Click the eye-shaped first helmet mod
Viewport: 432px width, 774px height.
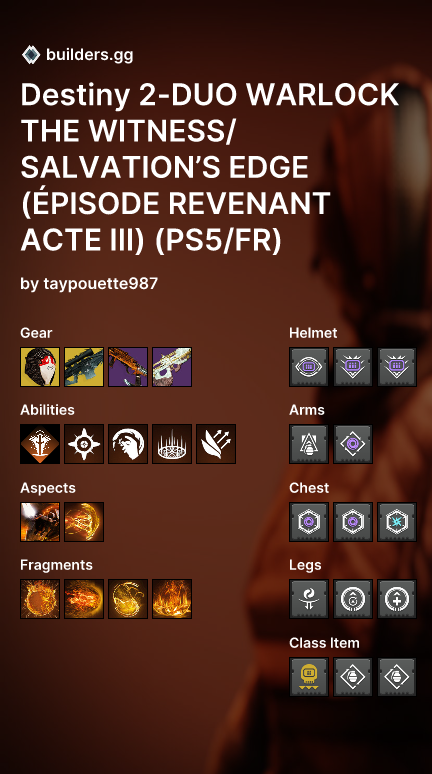point(309,367)
